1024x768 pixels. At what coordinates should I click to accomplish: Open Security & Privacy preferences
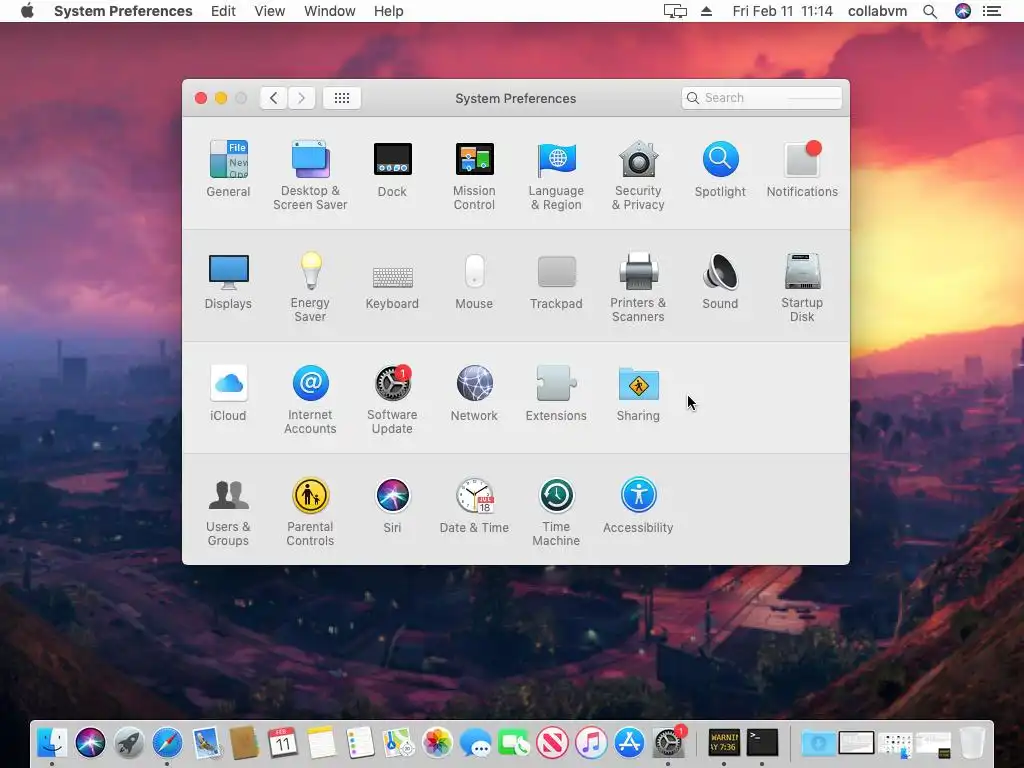[x=638, y=175]
